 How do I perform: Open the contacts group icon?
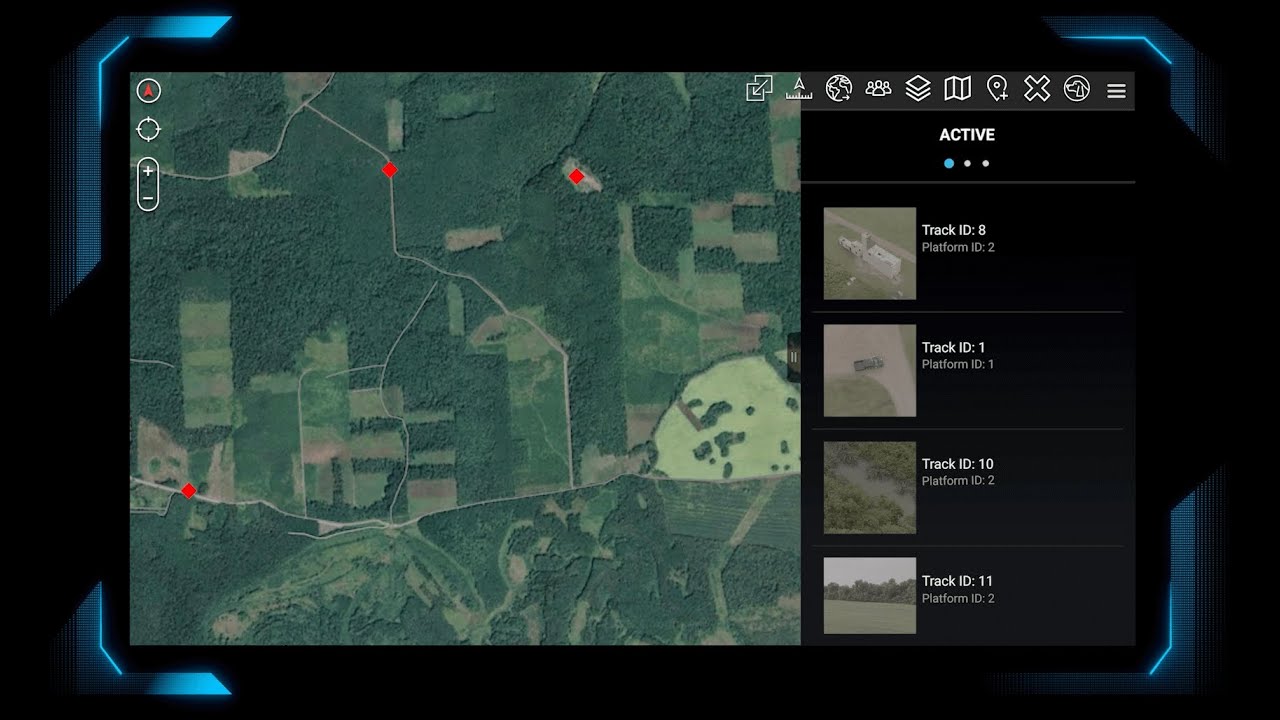point(878,89)
